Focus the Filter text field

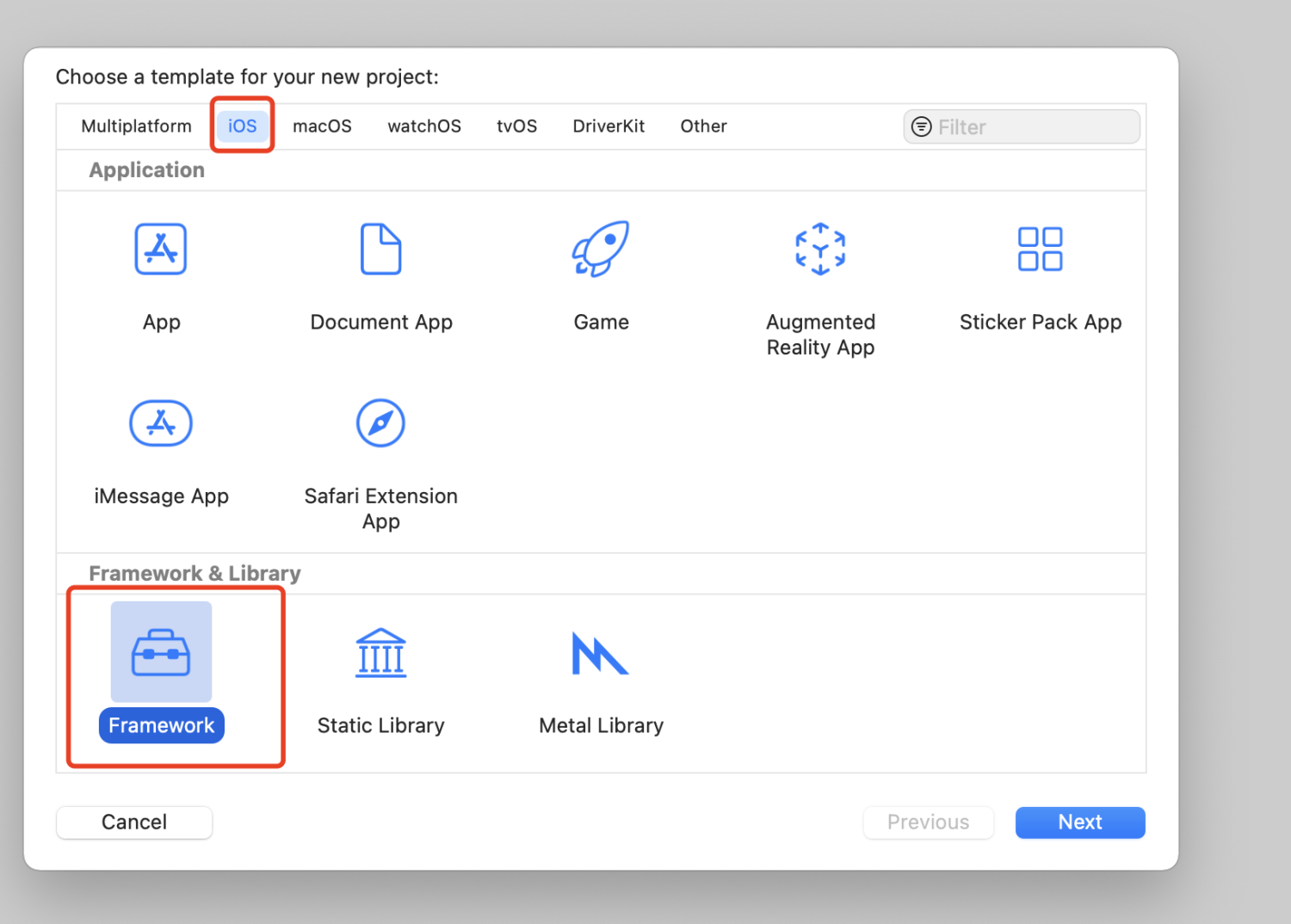tap(1022, 126)
